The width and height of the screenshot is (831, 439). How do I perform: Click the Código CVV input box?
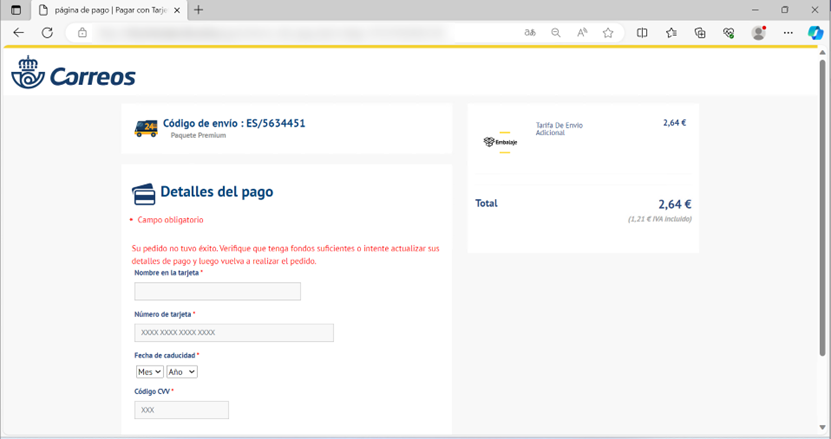pyautogui.click(x=181, y=410)
